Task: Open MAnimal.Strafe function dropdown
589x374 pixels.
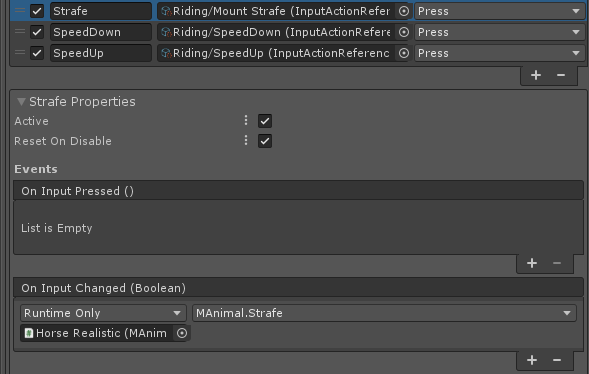Action: [384, 313]
